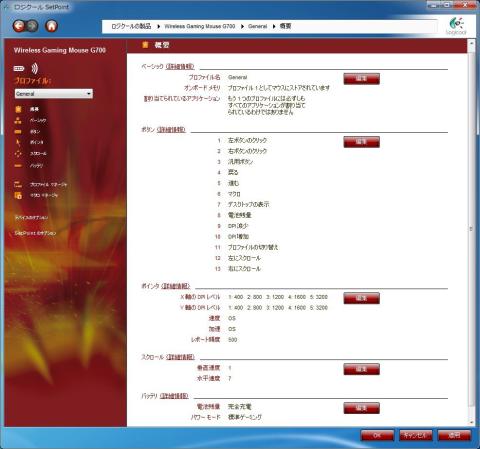The height and width of the screenshot is (449, 480).
Task: Click the scrollbar down arrow of overview pane
Action: click(471, 422)
